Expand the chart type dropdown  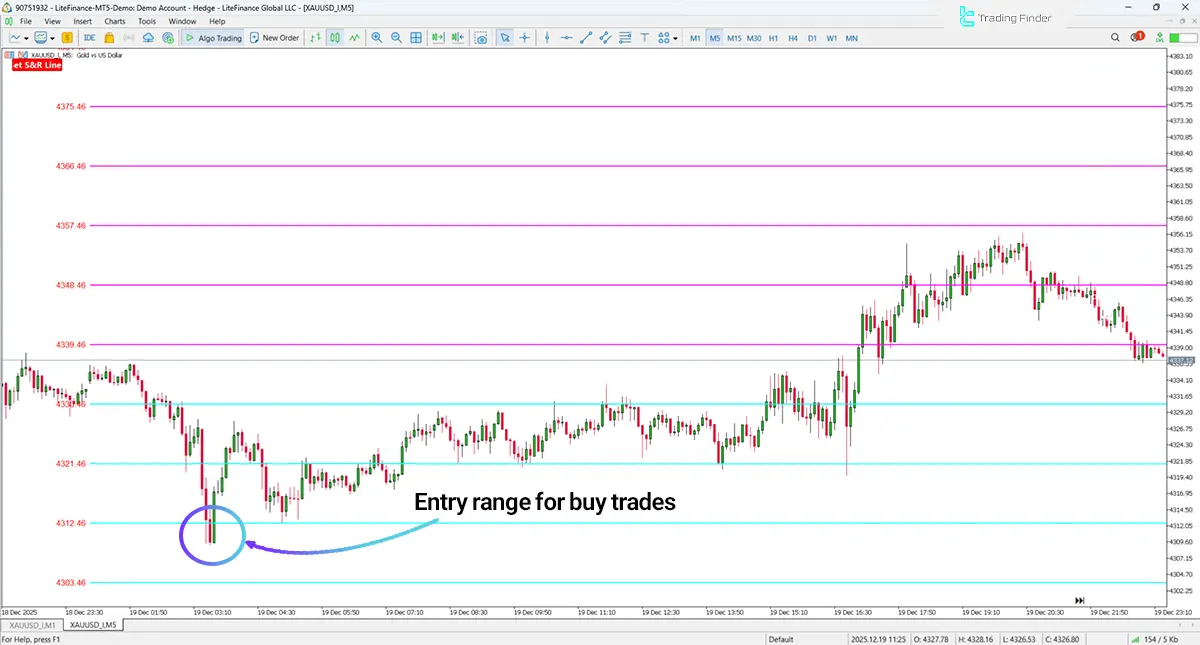[25, 38]
